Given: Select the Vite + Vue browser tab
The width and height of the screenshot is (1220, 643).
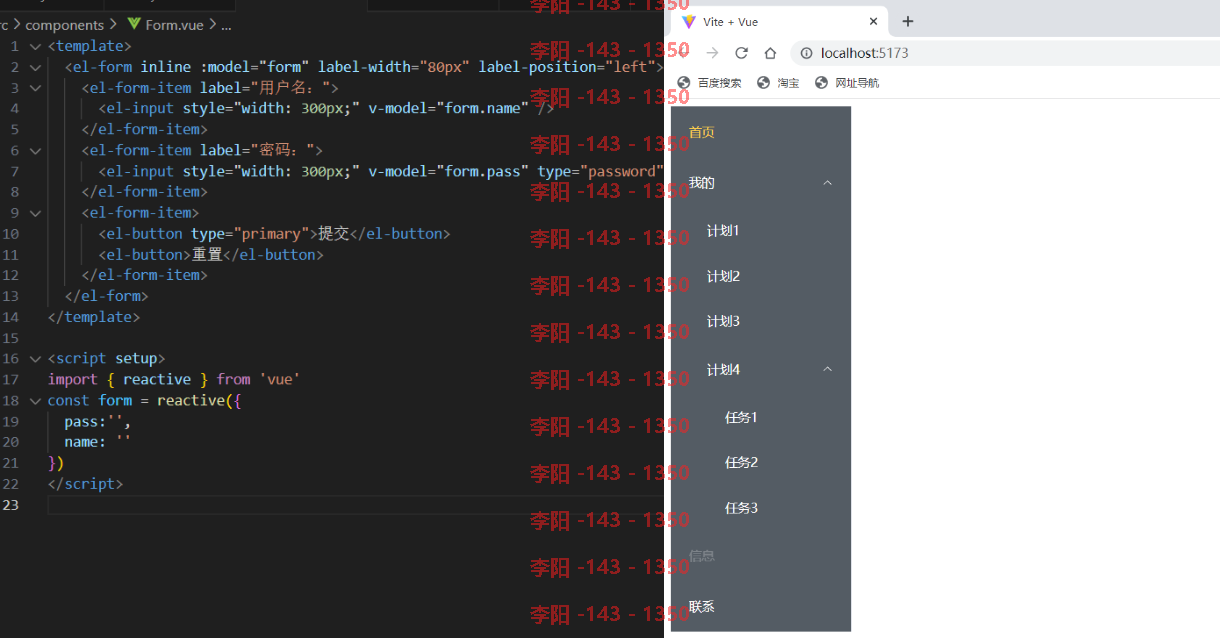Looking at the screenshot, I should [x=777, y=21].
